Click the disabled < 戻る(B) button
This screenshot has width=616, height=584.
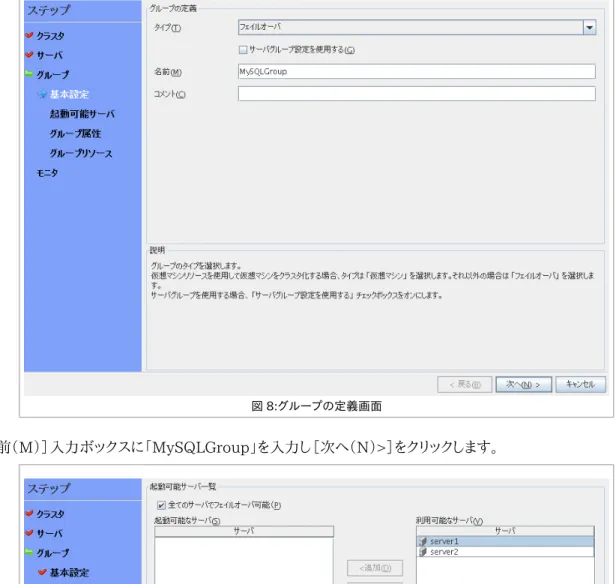coord(465,384)
